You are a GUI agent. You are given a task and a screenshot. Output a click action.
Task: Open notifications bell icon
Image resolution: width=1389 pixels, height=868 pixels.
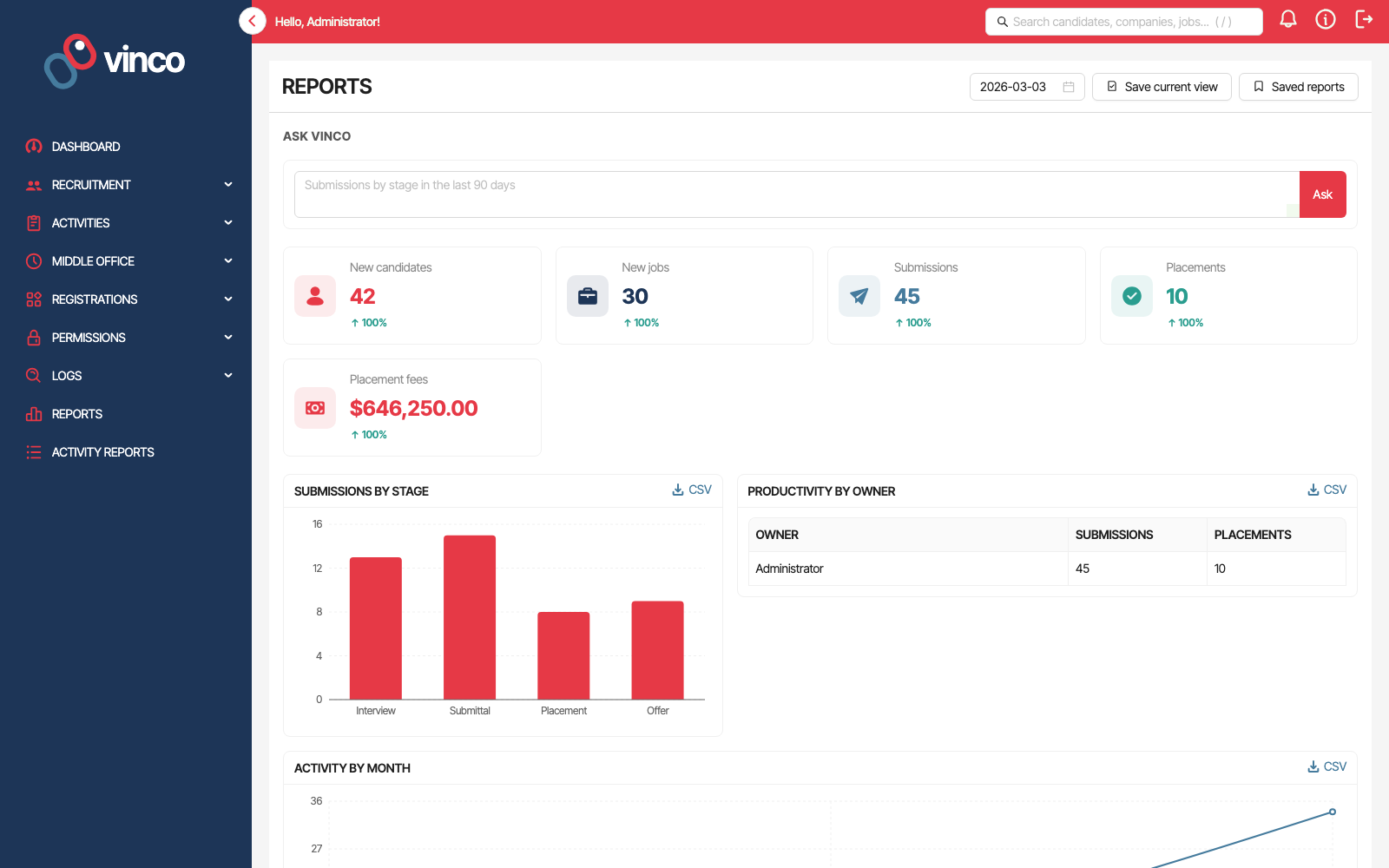[1288, 19]
